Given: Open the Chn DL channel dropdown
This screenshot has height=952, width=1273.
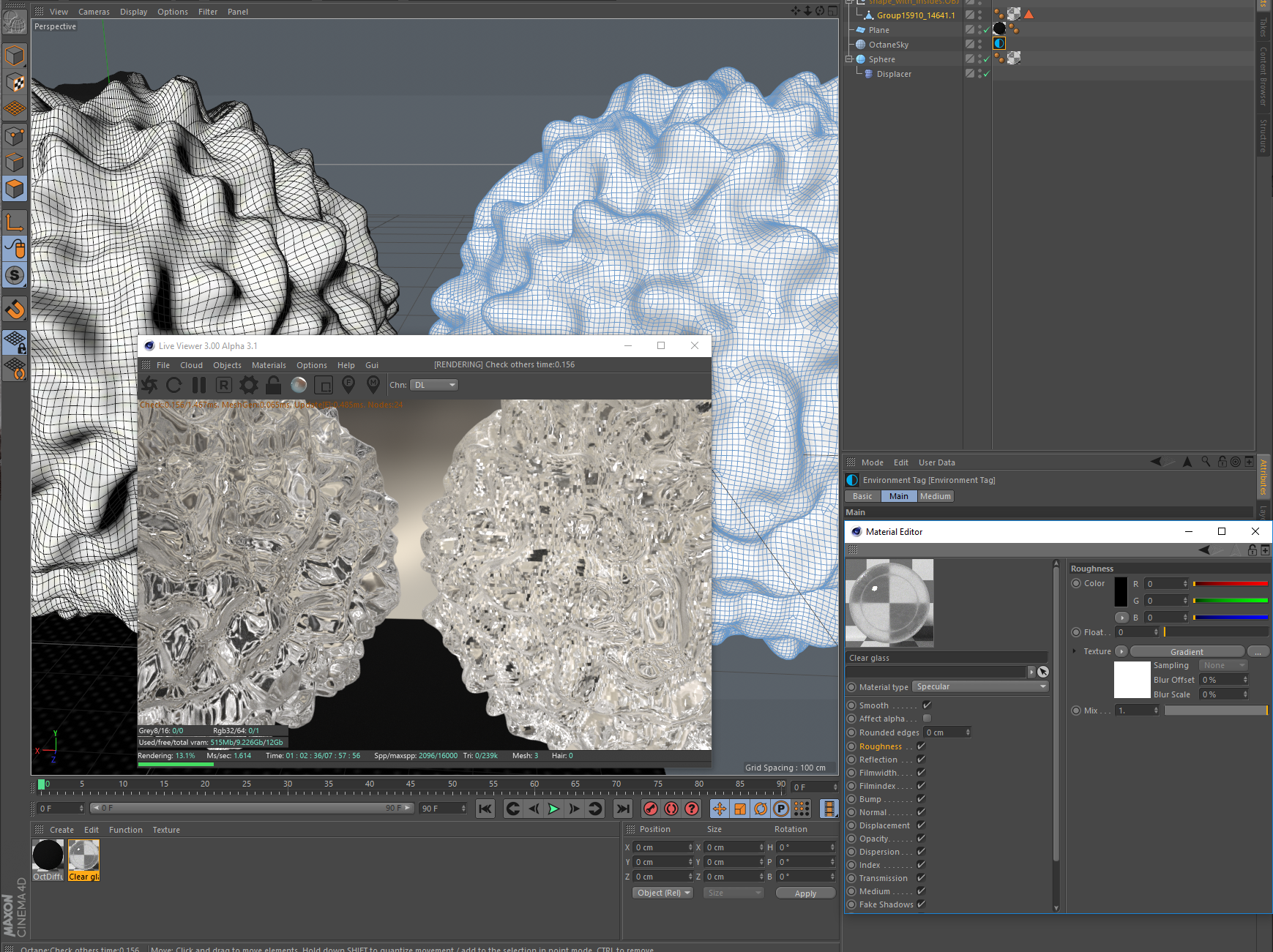Looking at the screenshot, I should tap(434, 385).
